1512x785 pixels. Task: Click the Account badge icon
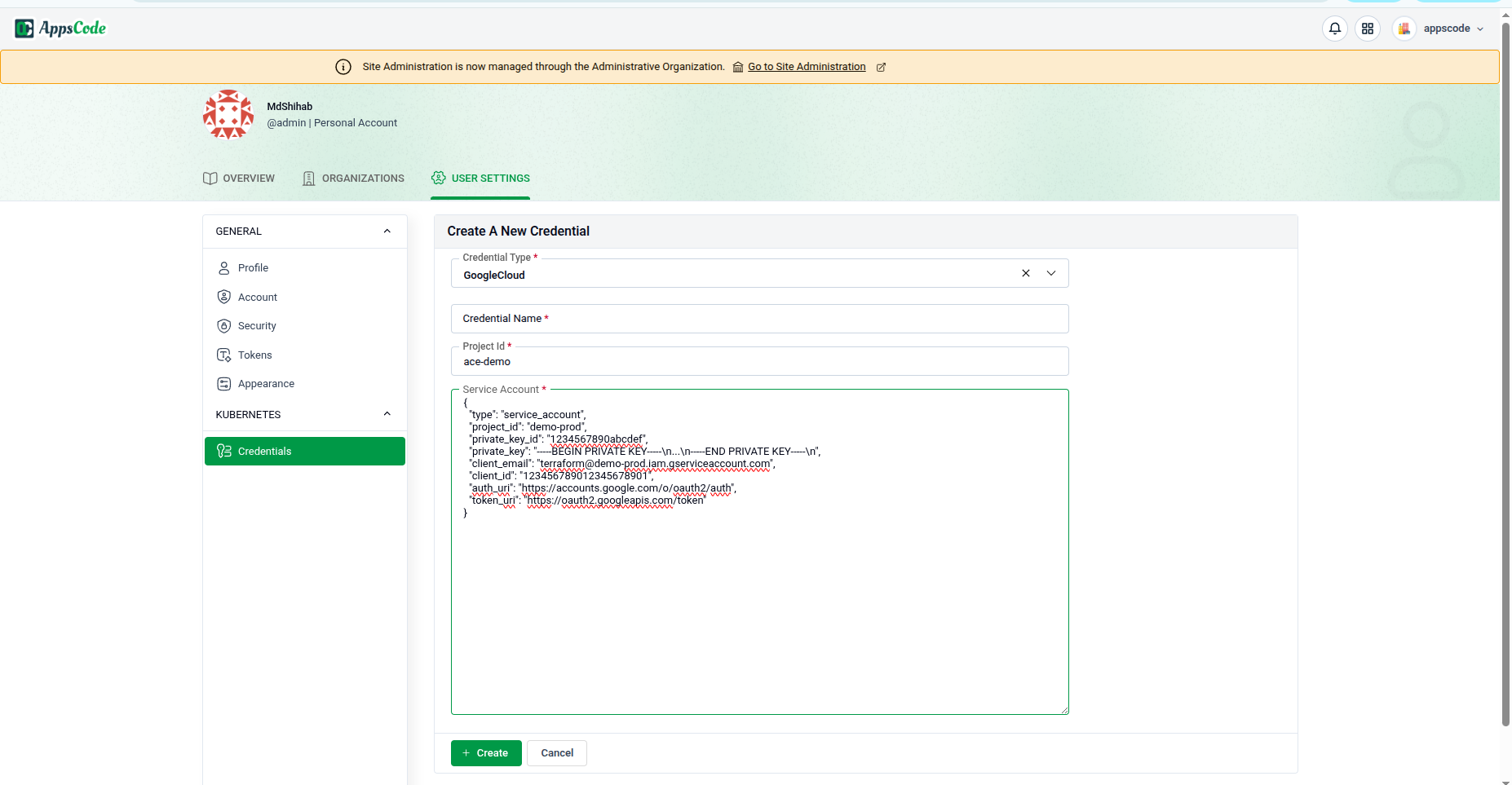point(224,297)
